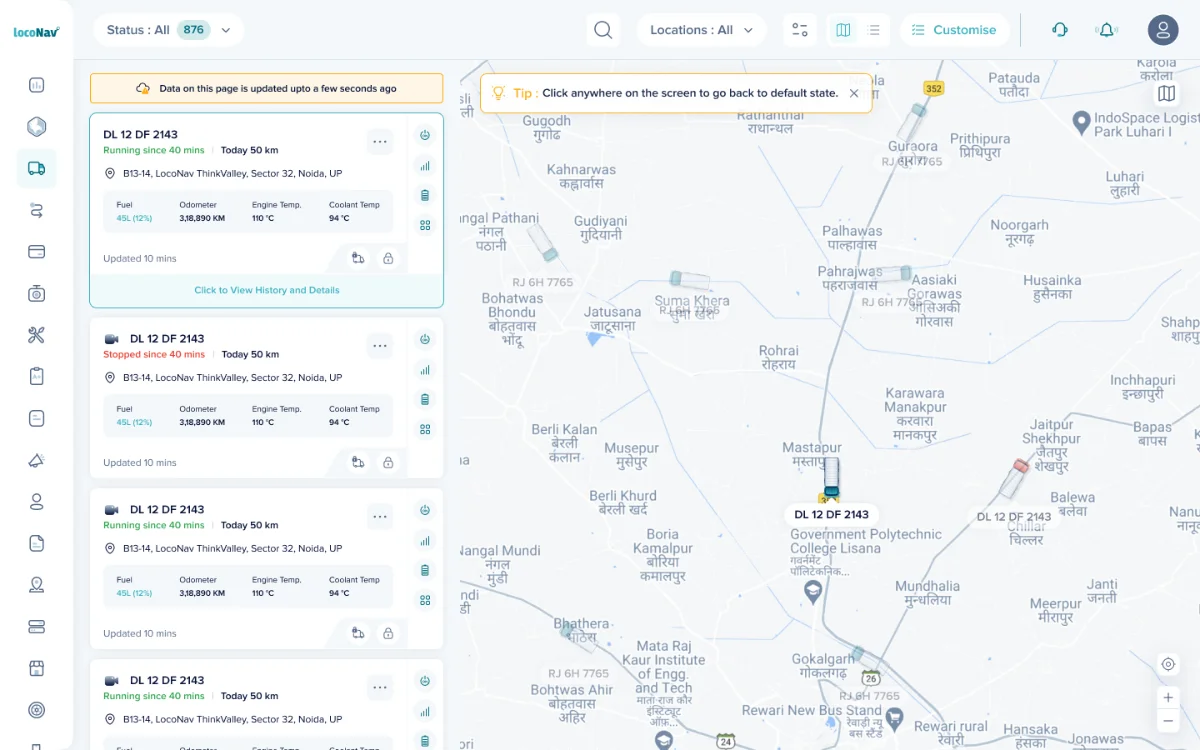
Task: Open the truck vehicles icon in sidebar
Action: [37, 169]
